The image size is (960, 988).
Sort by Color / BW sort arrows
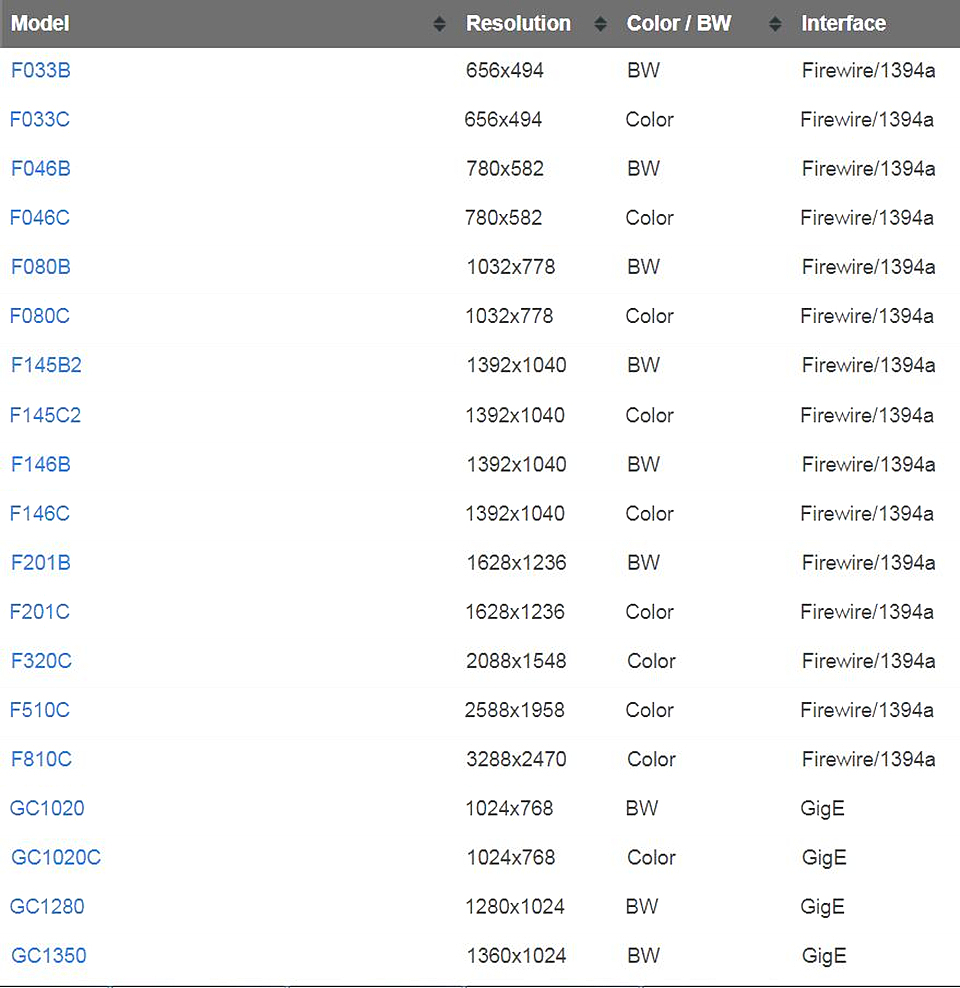775,24
